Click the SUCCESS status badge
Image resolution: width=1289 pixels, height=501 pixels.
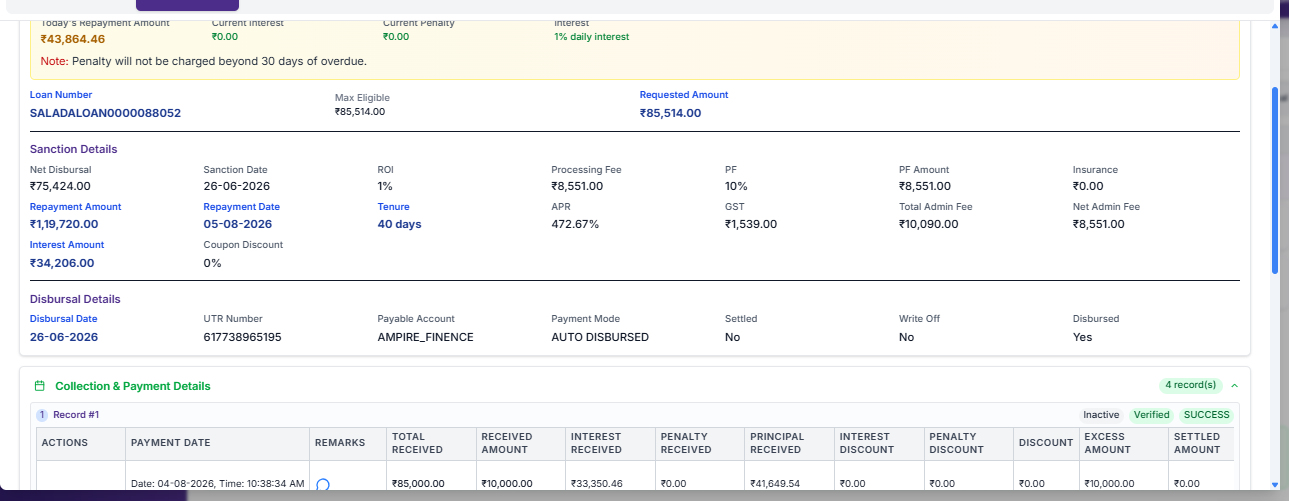point(1206,415)
